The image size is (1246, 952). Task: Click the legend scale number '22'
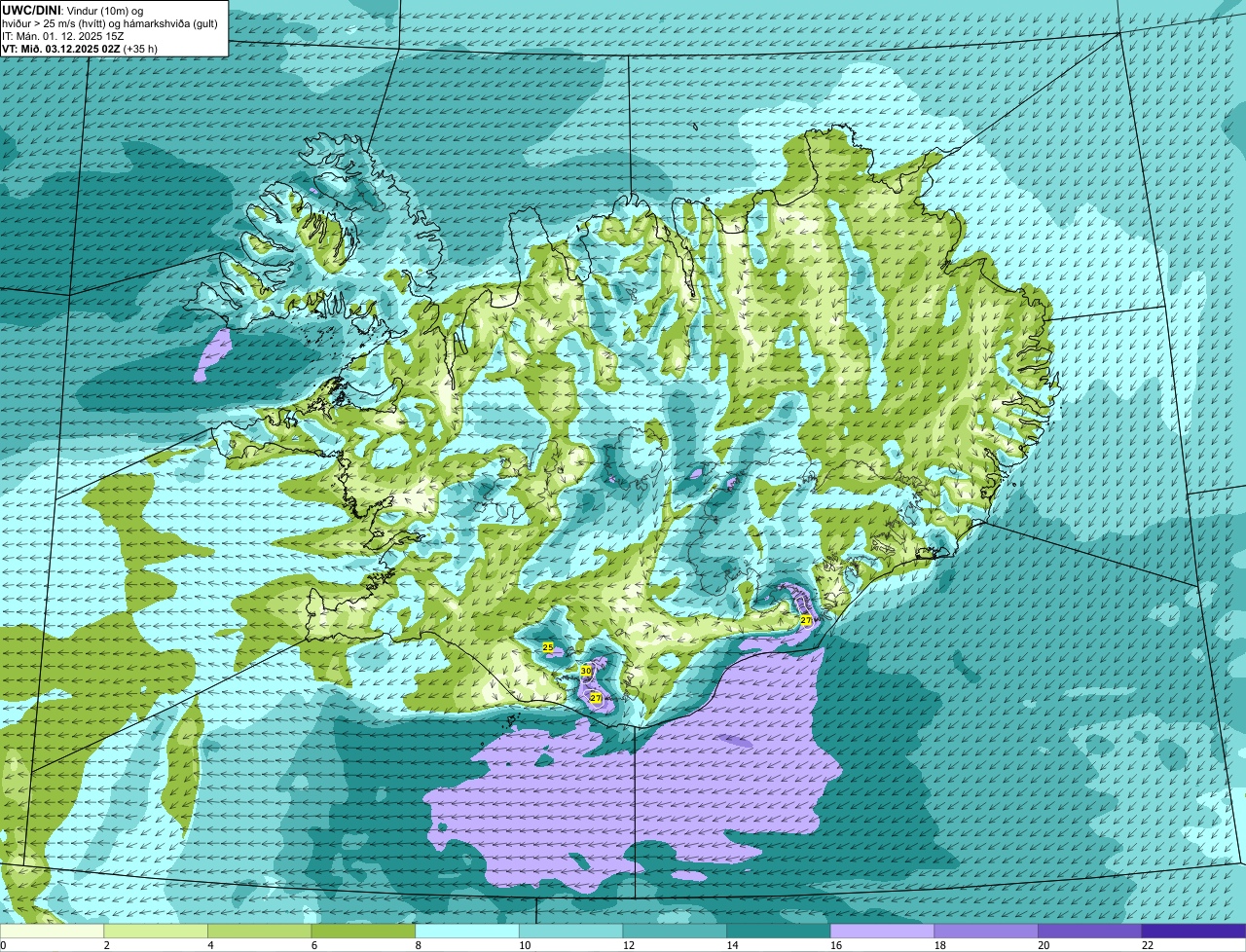click(x=1148, y=945)
